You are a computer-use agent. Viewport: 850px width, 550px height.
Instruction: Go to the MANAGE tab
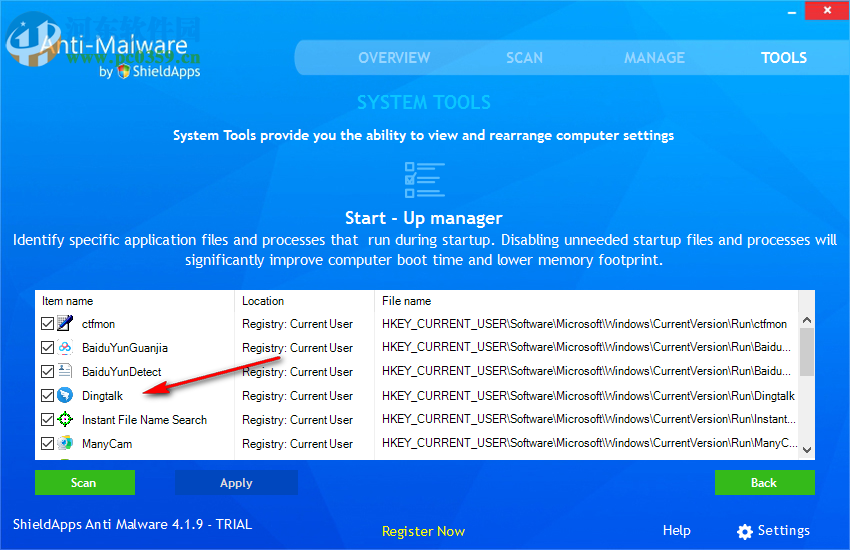[654, 57]
